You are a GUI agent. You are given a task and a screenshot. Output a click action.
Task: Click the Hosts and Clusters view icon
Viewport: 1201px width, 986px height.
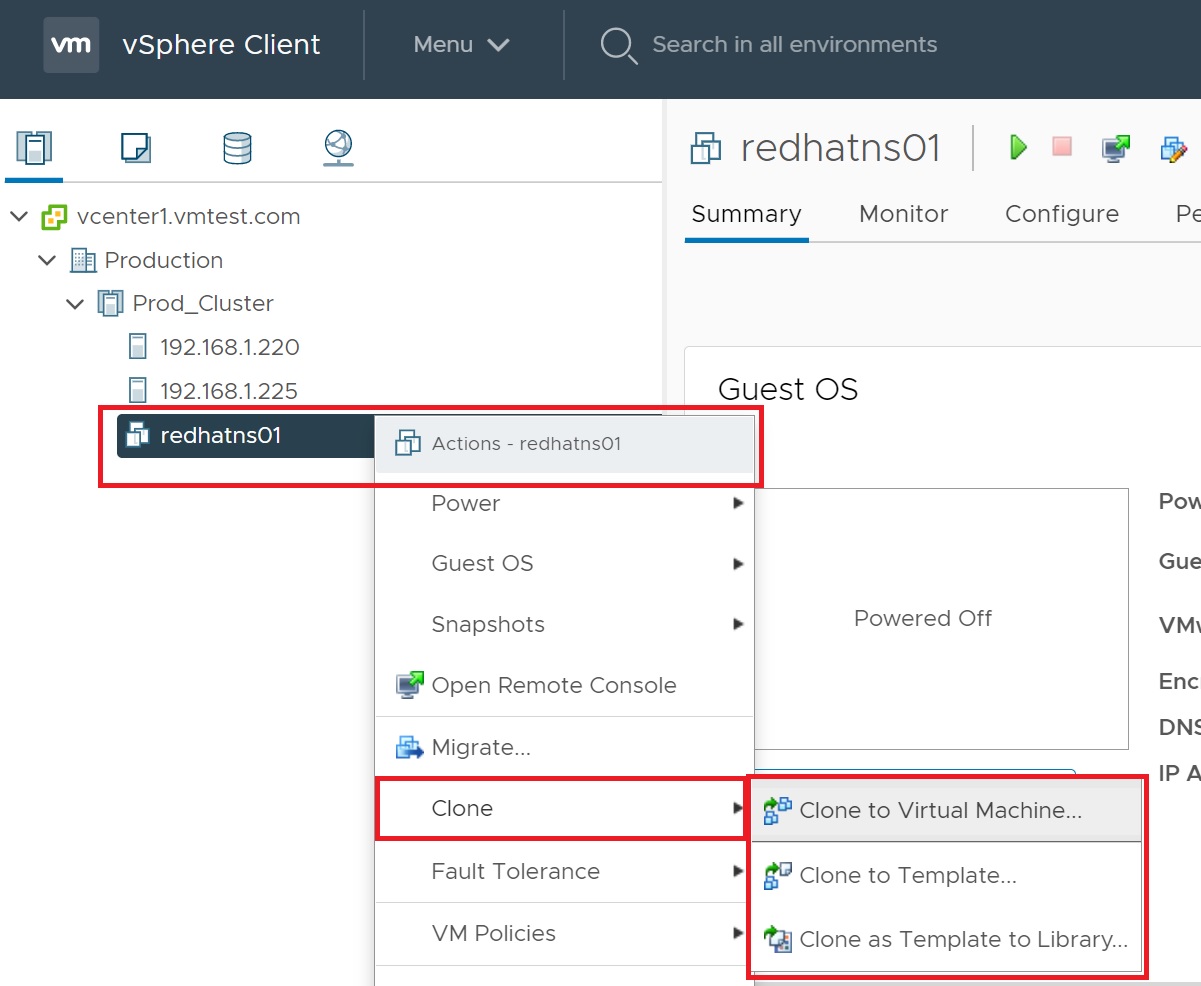pyautogui.click(x=34, y=148)
